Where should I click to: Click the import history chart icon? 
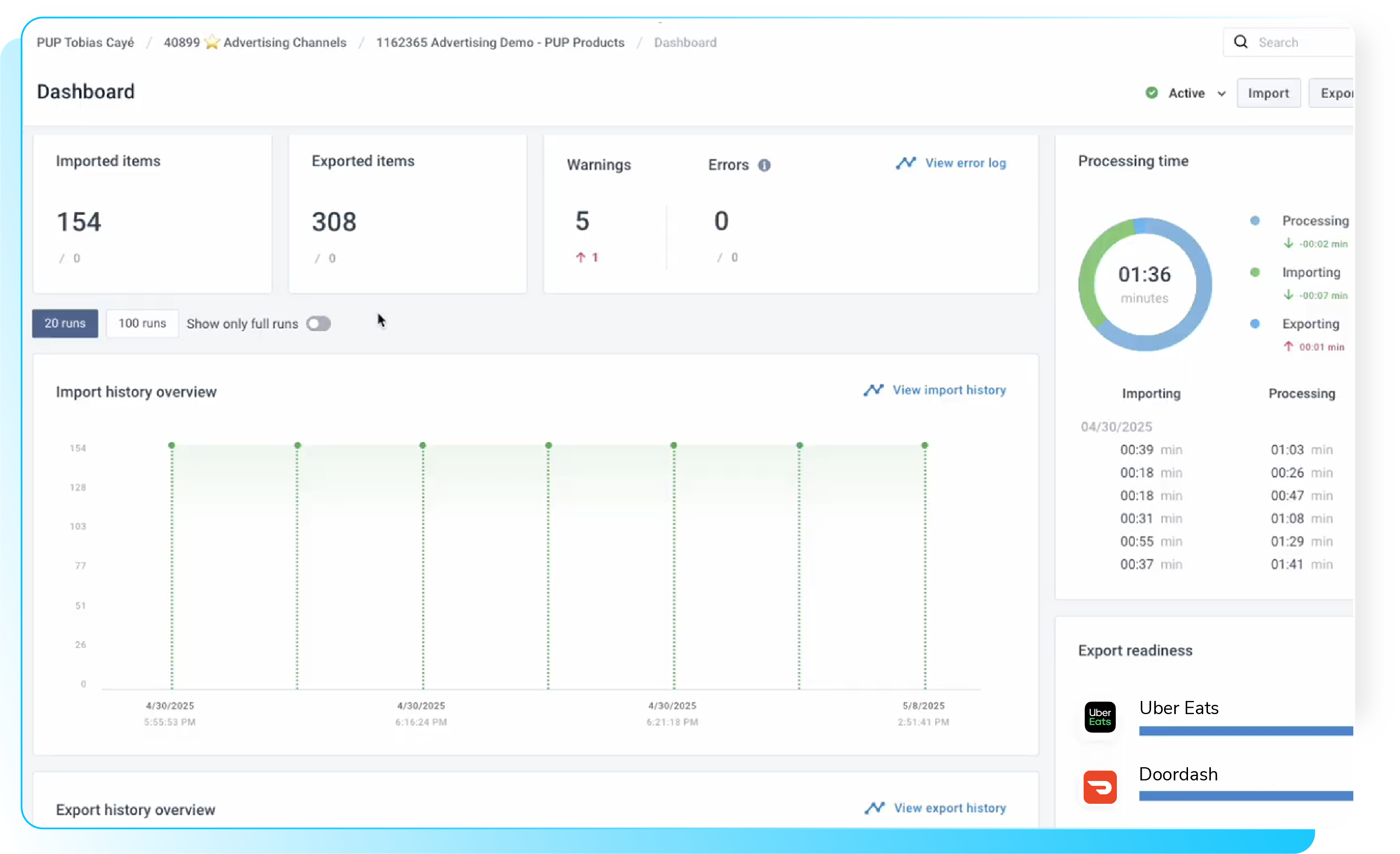pos(874,390)
